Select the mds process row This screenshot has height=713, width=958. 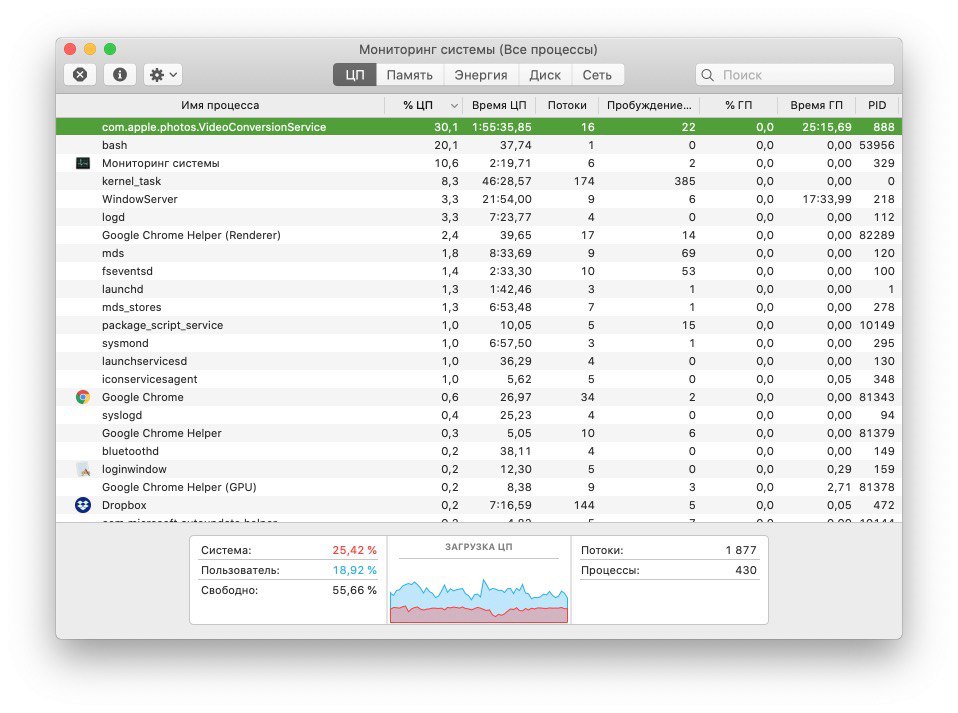click(479, 253)
